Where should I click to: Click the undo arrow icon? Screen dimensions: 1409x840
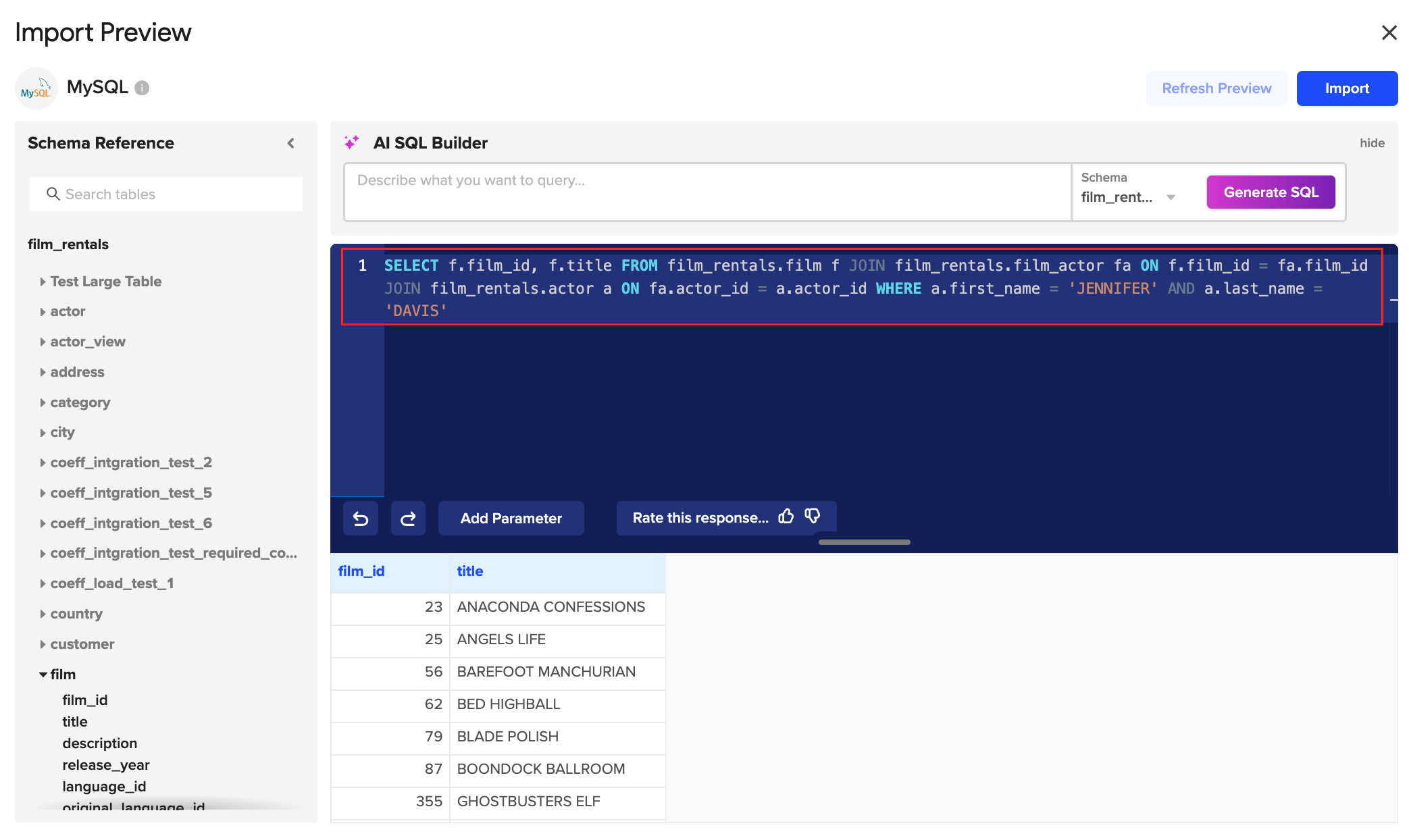coord(361,519)
